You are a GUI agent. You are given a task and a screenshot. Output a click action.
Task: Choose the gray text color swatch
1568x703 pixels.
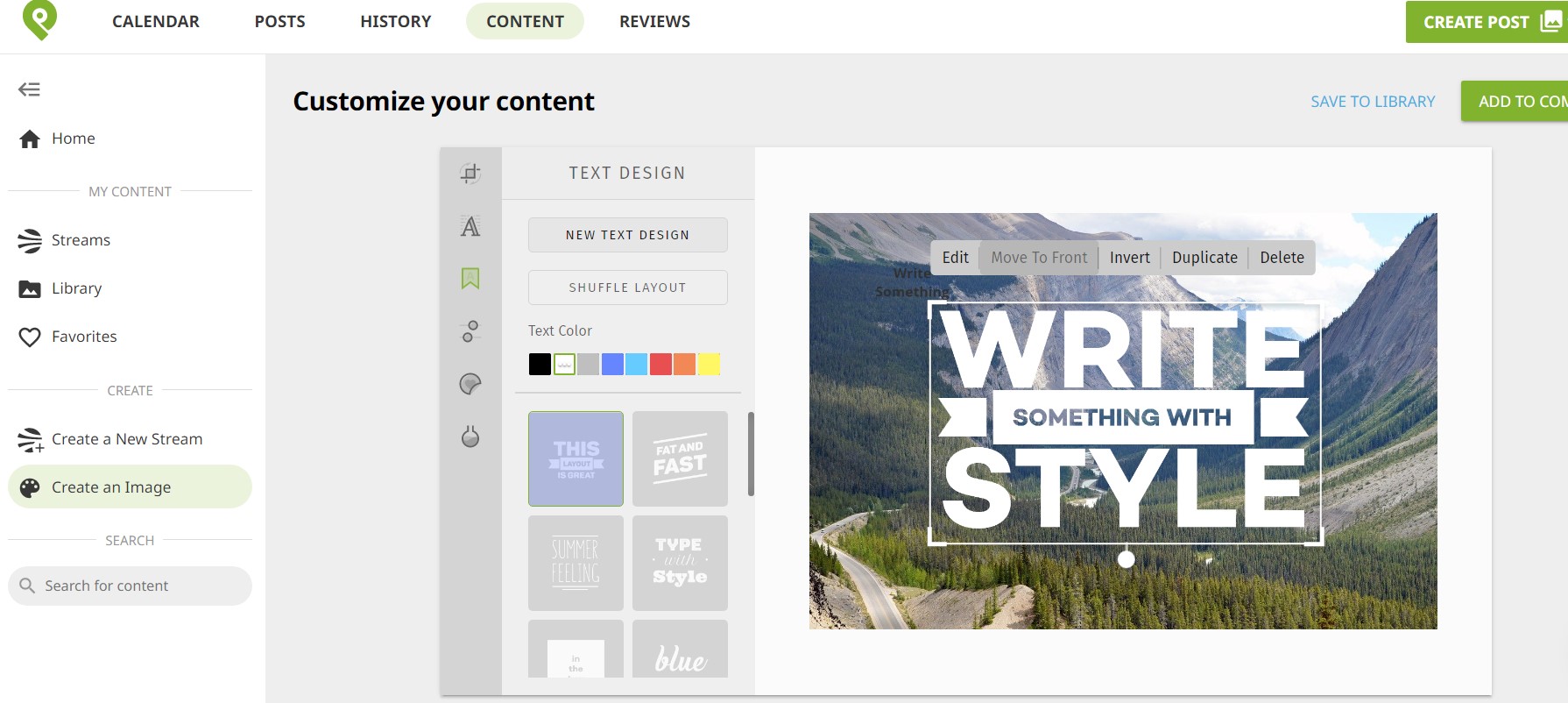tap(589, 364)
